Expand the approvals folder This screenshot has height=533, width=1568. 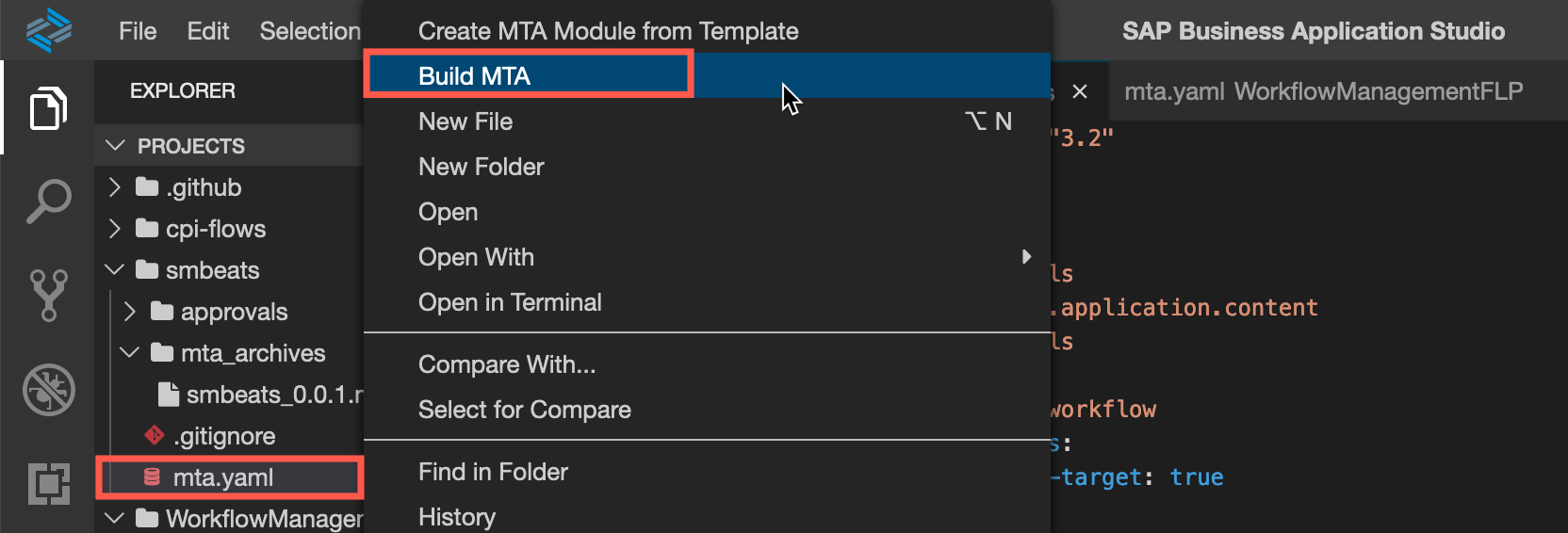[130, 312]
